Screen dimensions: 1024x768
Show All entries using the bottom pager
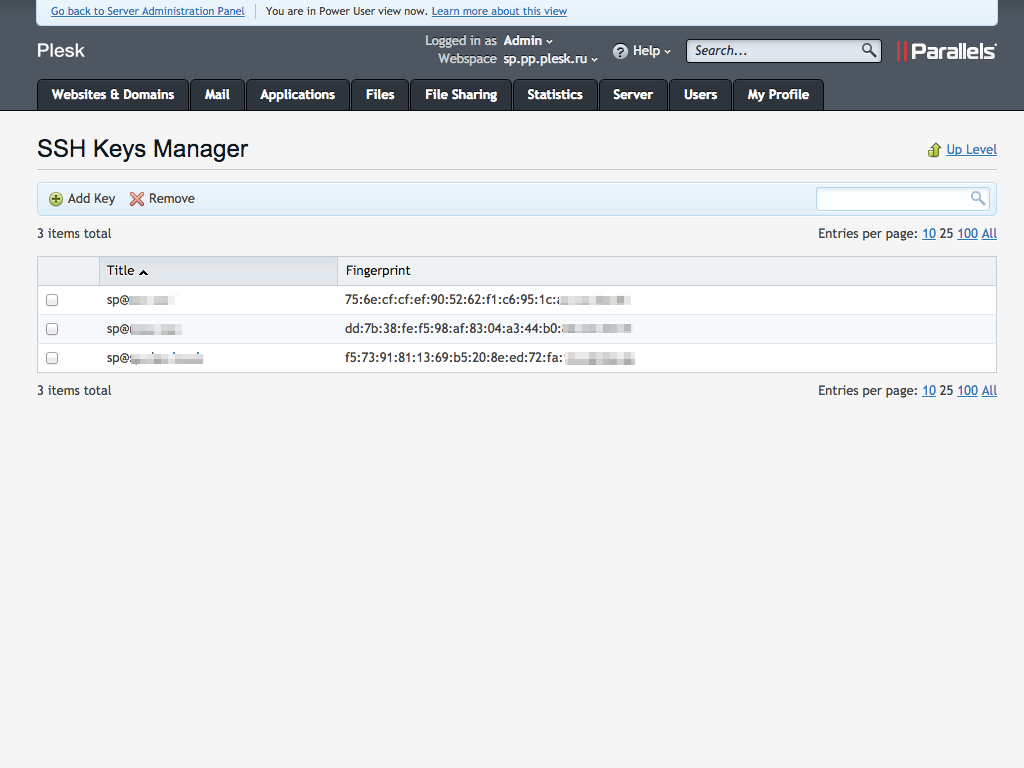[989, 391]
